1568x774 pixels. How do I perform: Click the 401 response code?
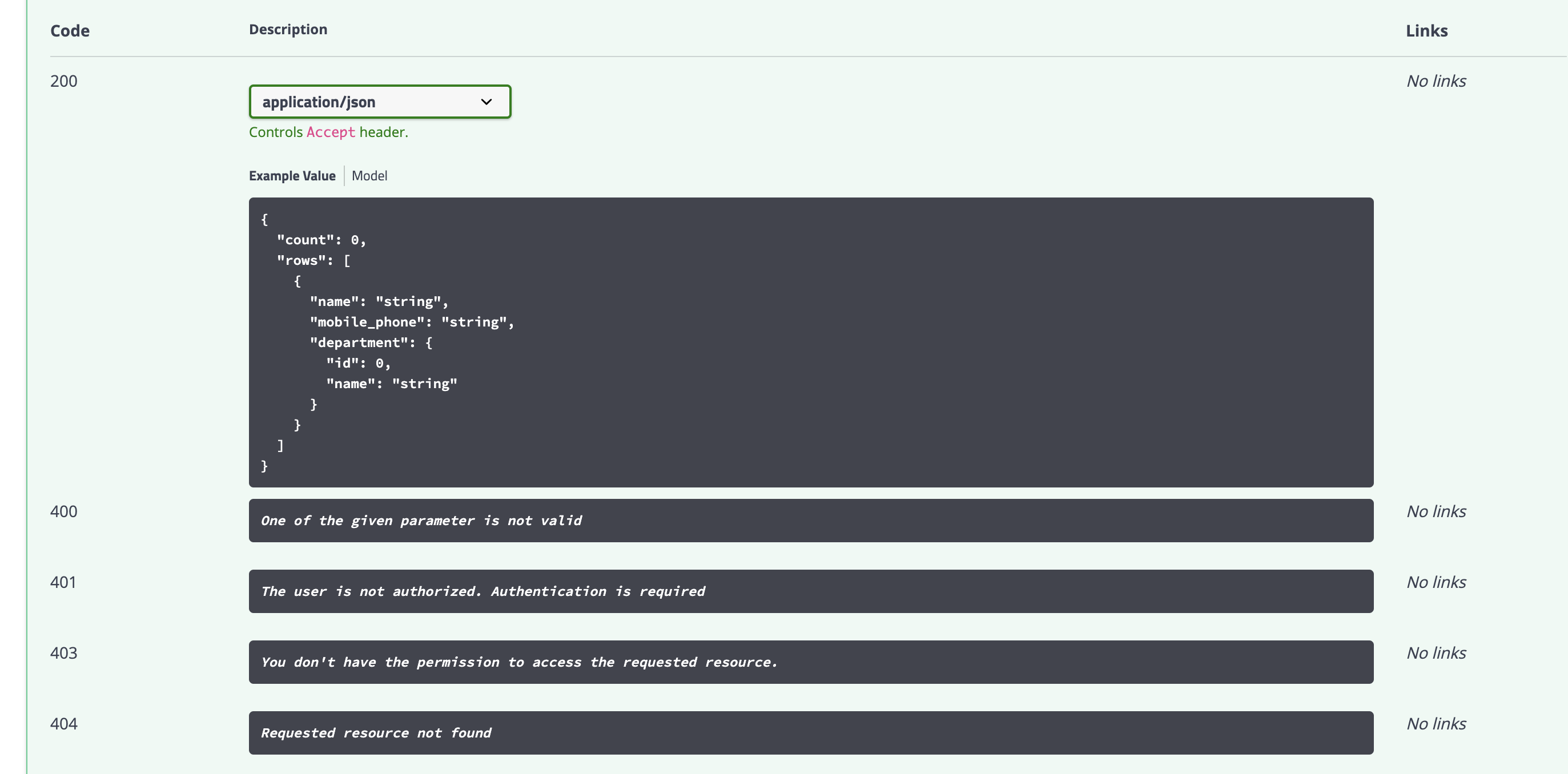pyautogui.click(x=63, y=582)
